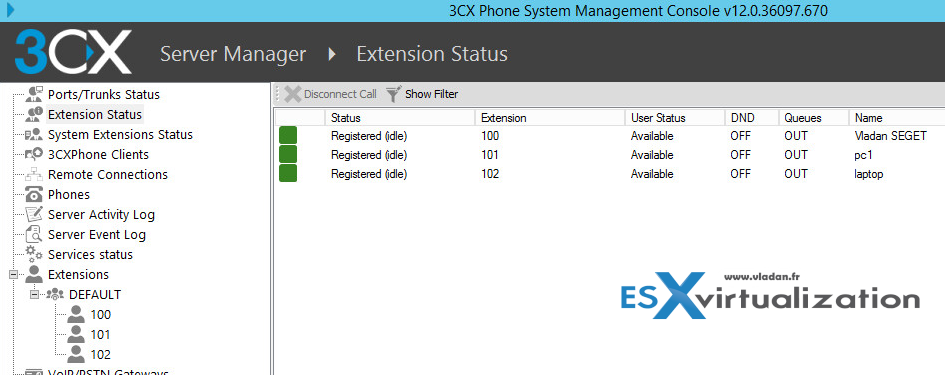Click the user icon for extension 102
Screen dimensions: 945x375
76,354
